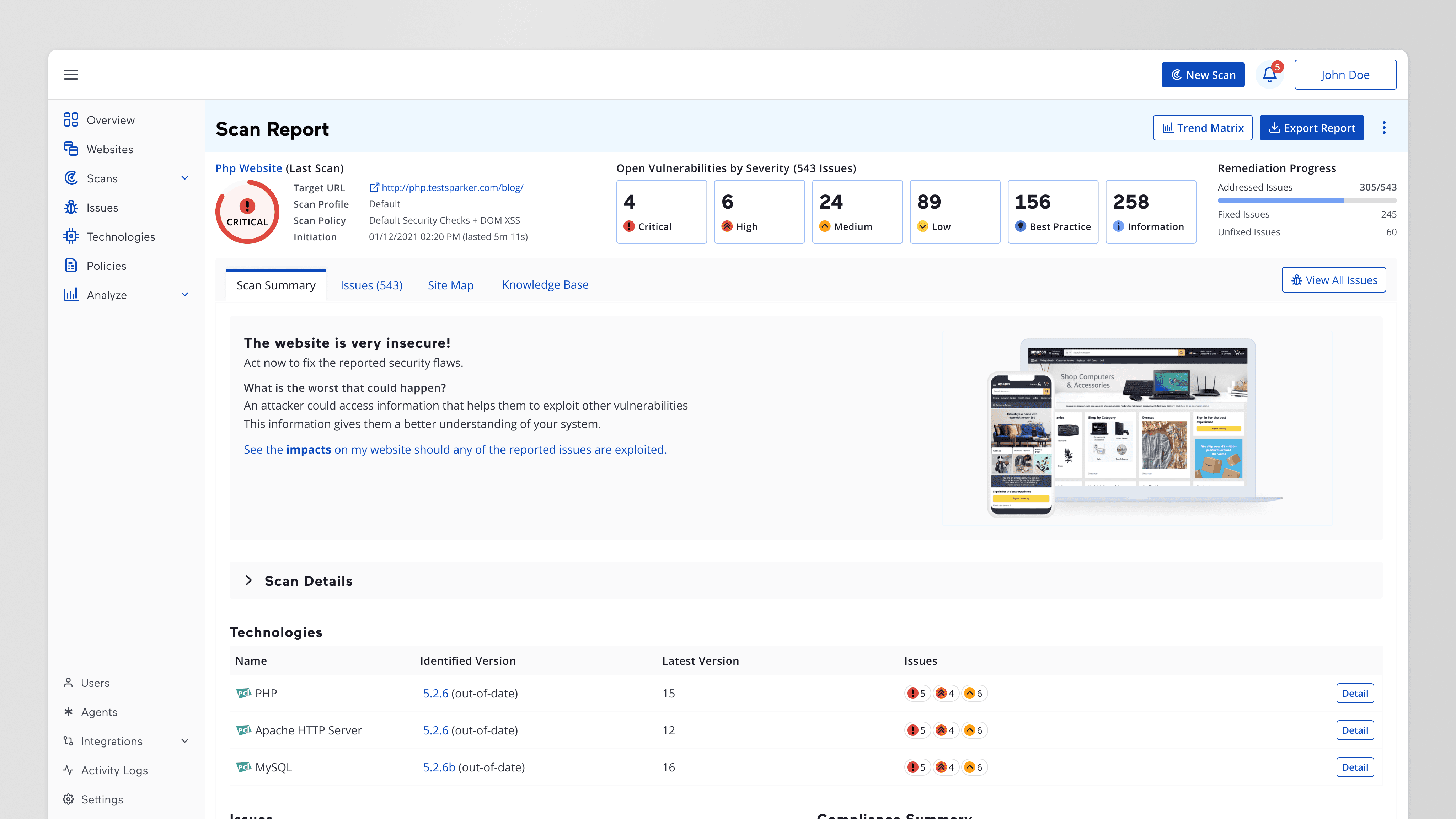Image resolution: width=1456 pixels, height=819 pixels.
Task: Click the Analyze chart icon in sidebar
Action: [71, 294]
